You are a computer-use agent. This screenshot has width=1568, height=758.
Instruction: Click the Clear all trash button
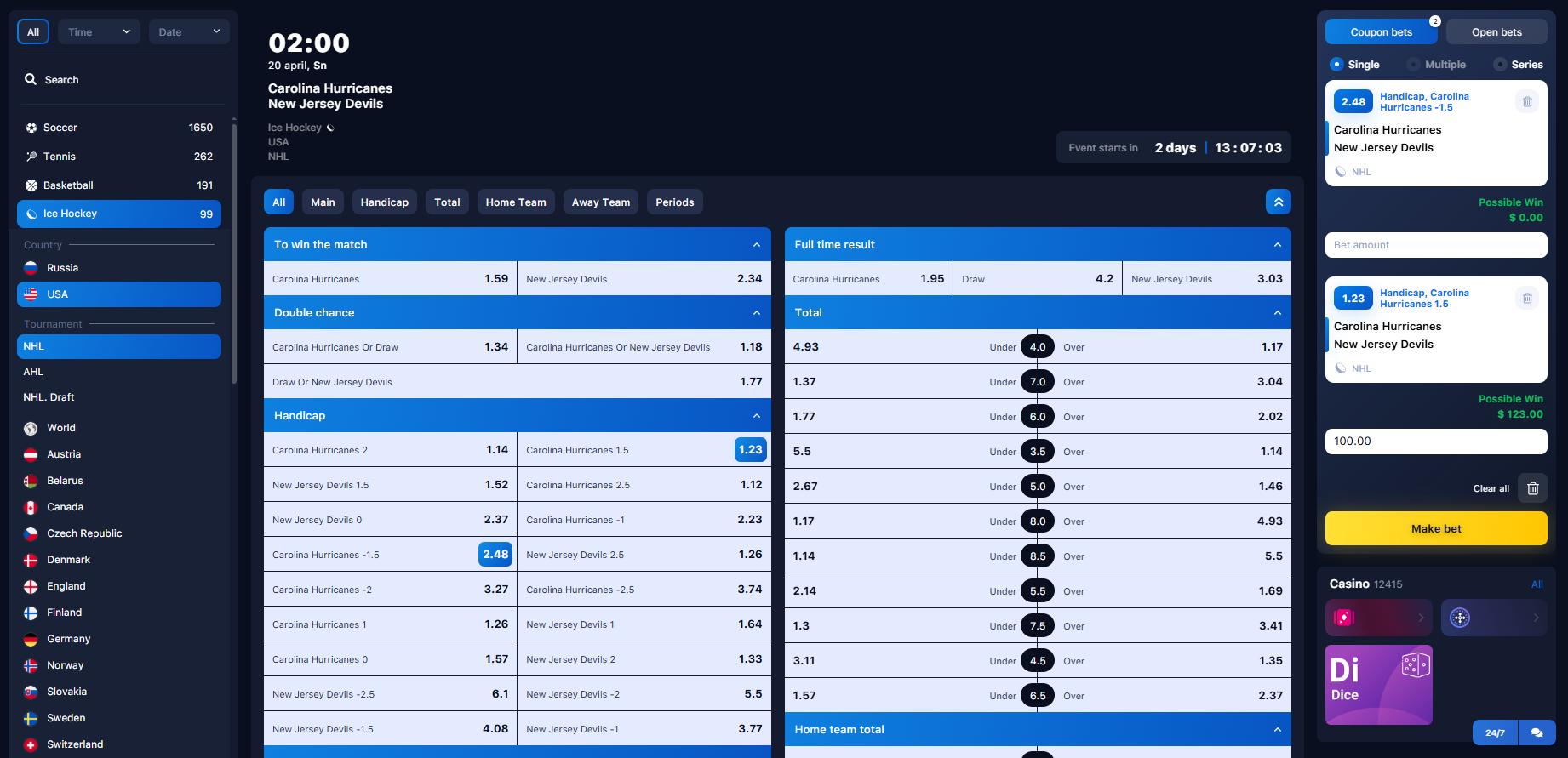[1532, 488]
